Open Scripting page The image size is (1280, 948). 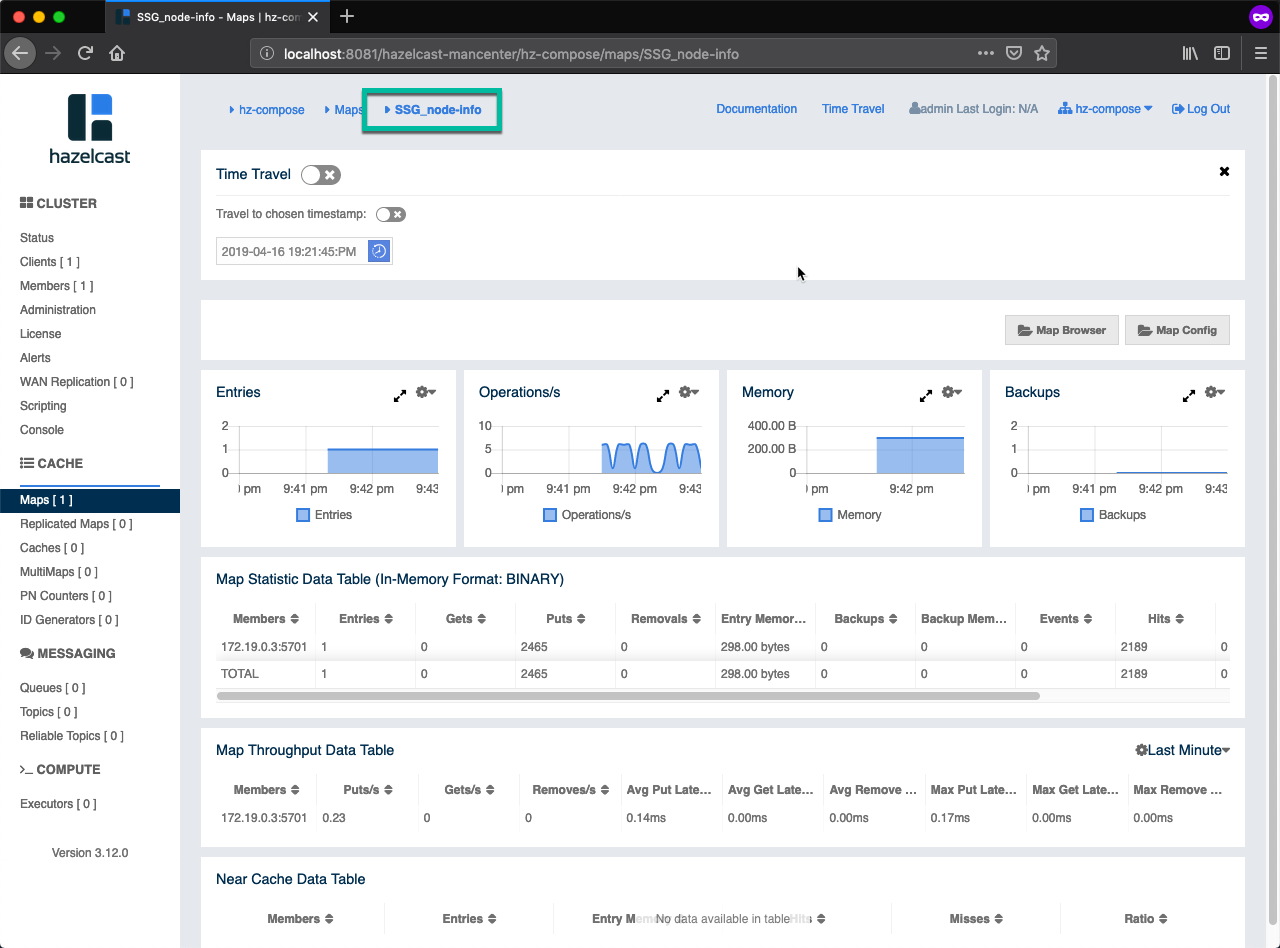(43, 406)
